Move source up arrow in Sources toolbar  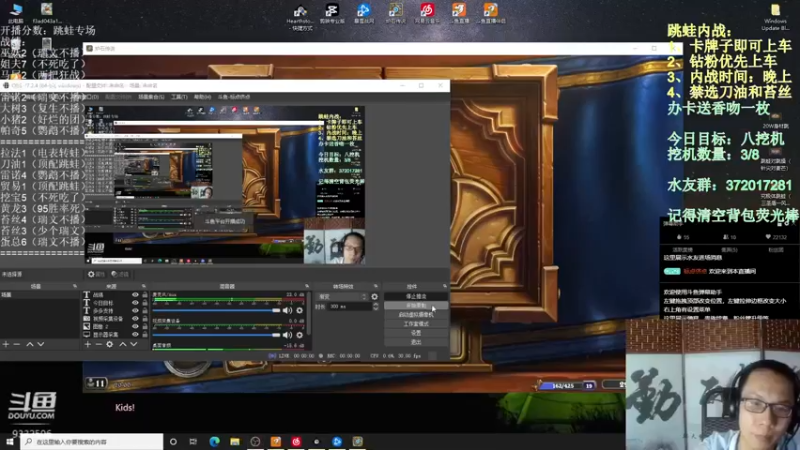point(122,344)
